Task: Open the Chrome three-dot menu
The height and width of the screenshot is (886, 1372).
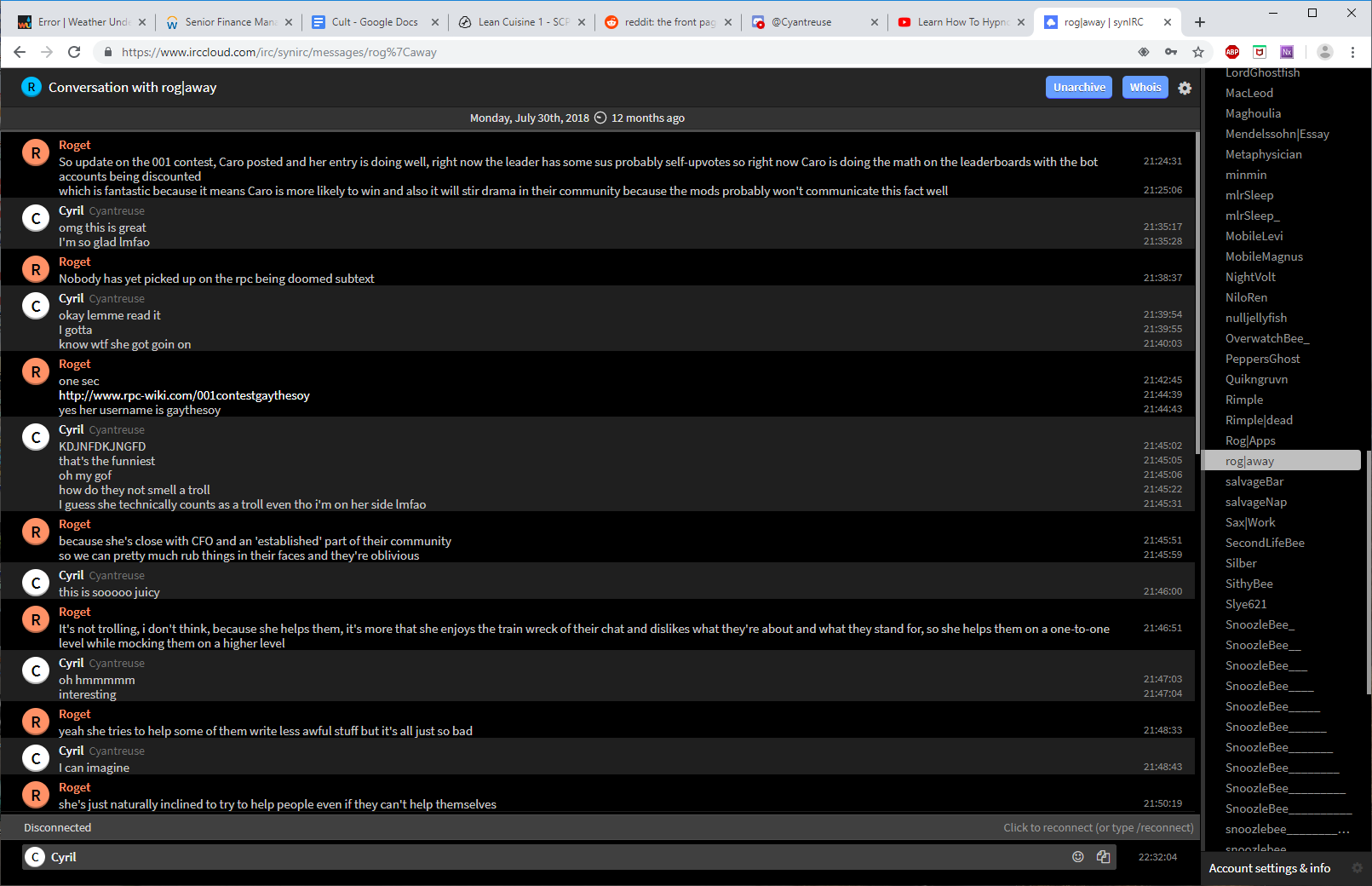Action: point(1352,52)
